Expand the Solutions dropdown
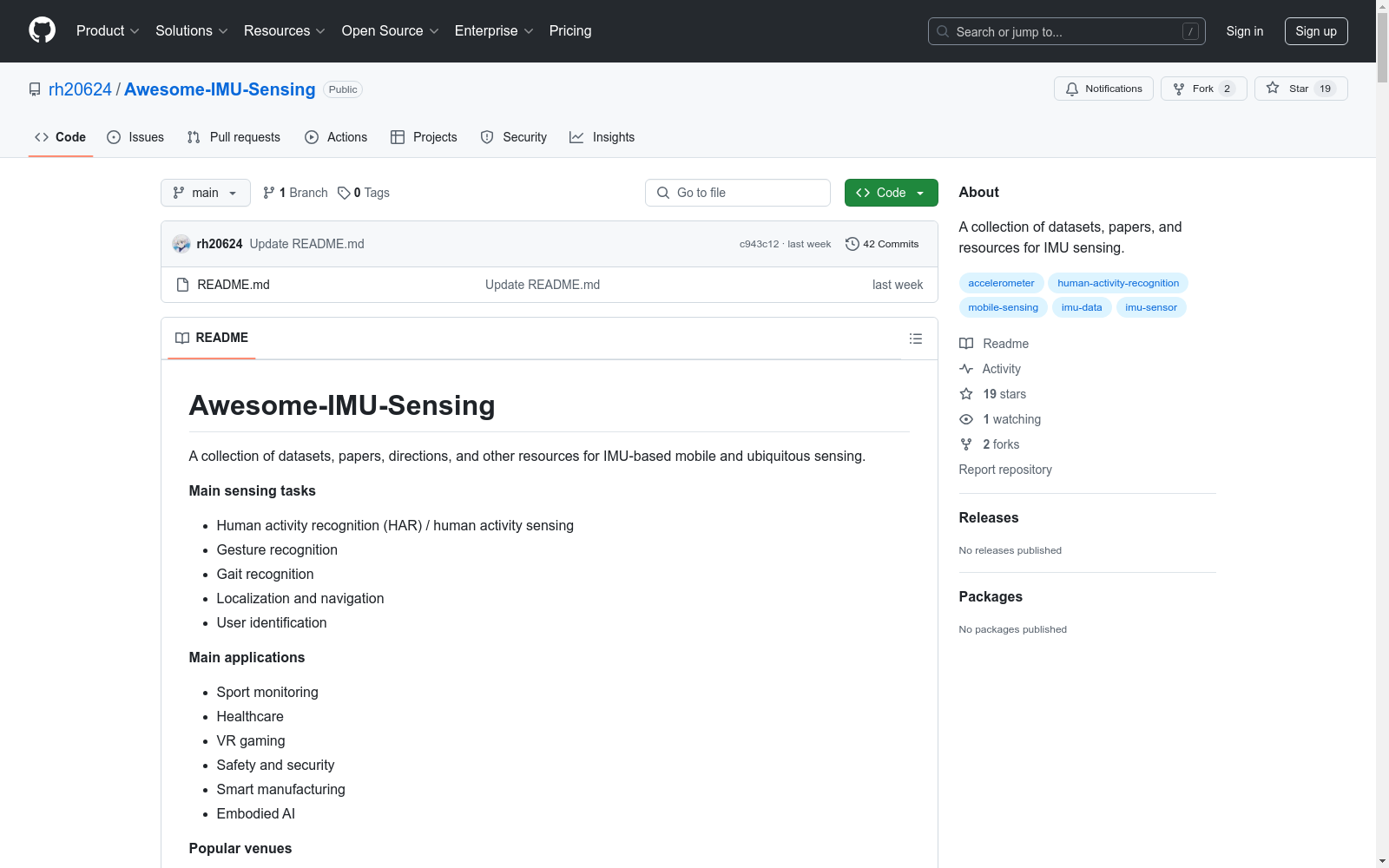This screenshot has width=1389, height=868. click(192, 31)
